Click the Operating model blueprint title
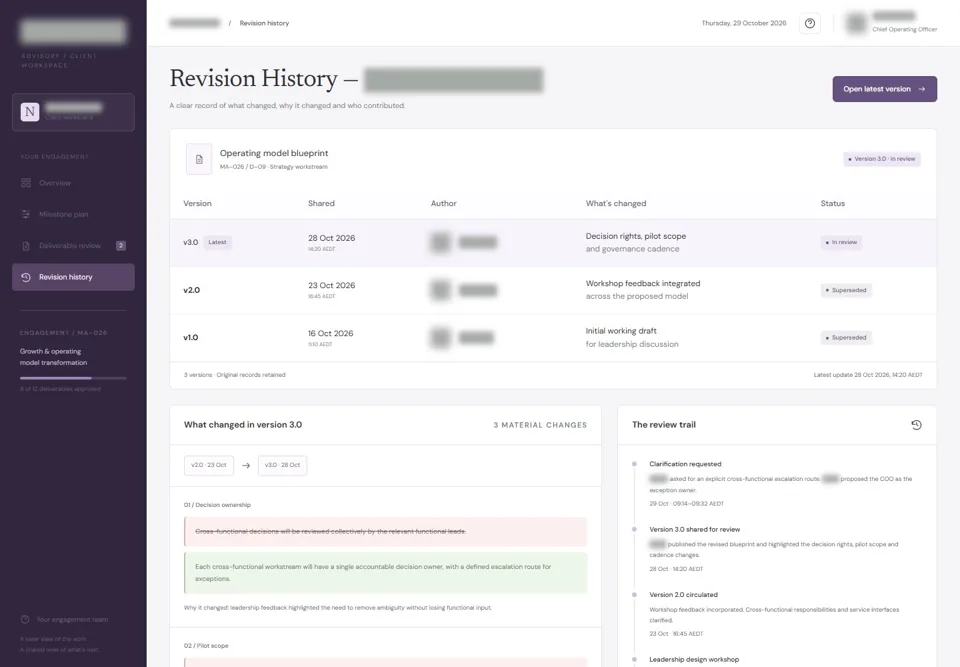This screenshot has width=960, height=667. point(274,153)
